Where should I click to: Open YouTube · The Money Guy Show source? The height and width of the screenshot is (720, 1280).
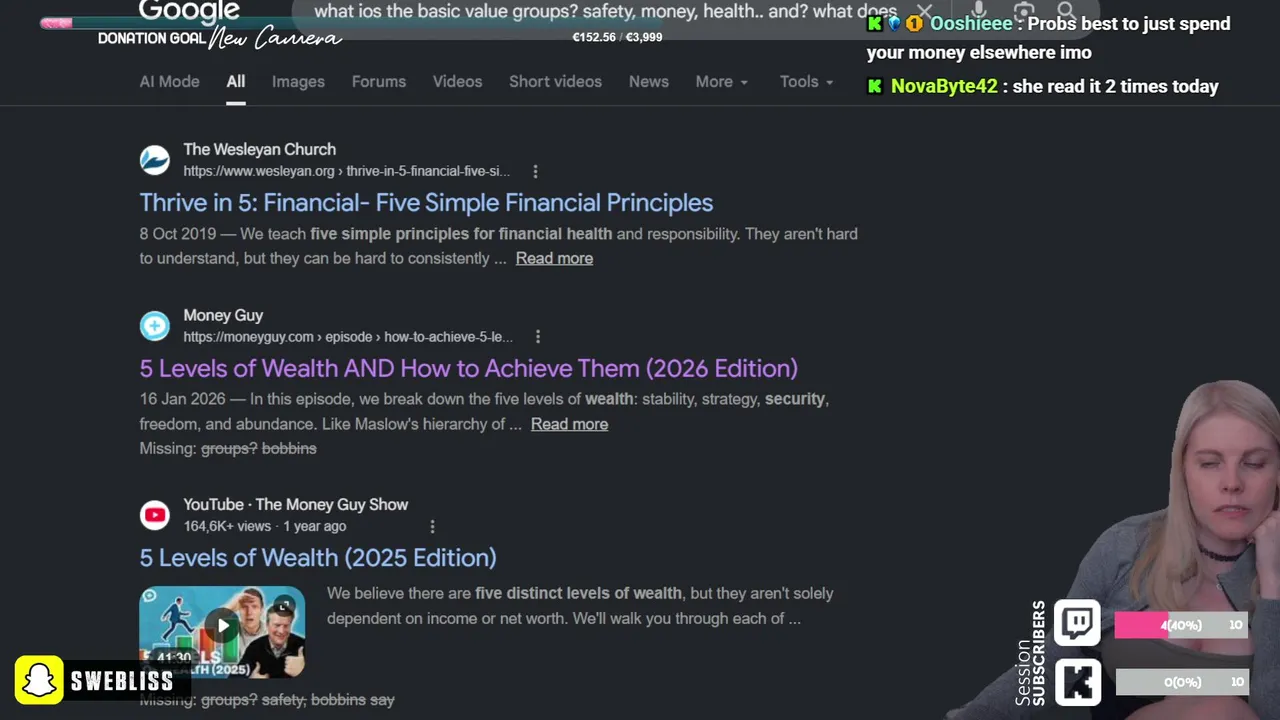pos(295,505)
